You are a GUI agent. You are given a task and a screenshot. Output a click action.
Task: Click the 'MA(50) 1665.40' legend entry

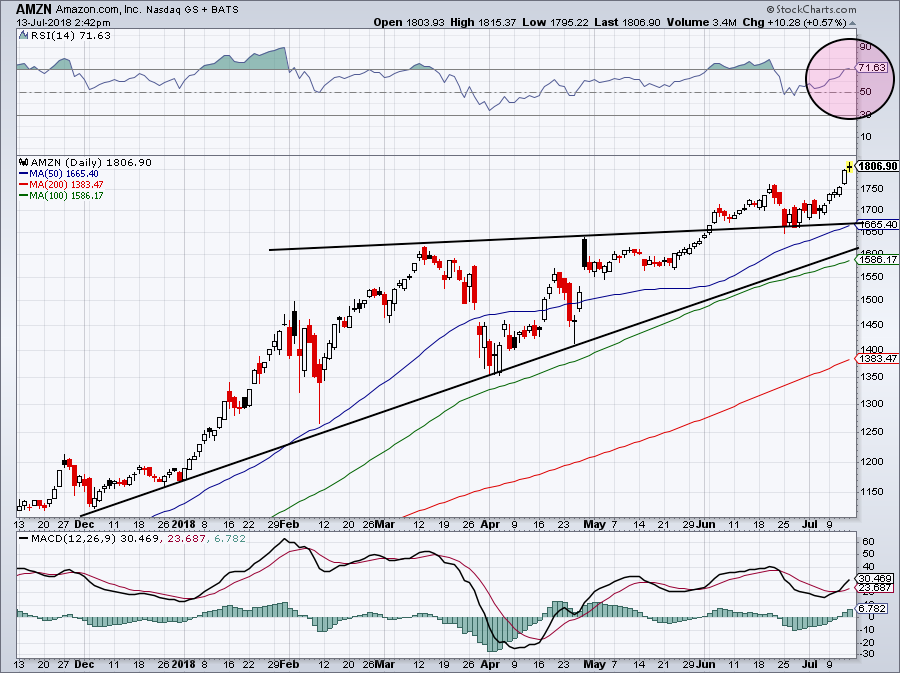[64, 174]
